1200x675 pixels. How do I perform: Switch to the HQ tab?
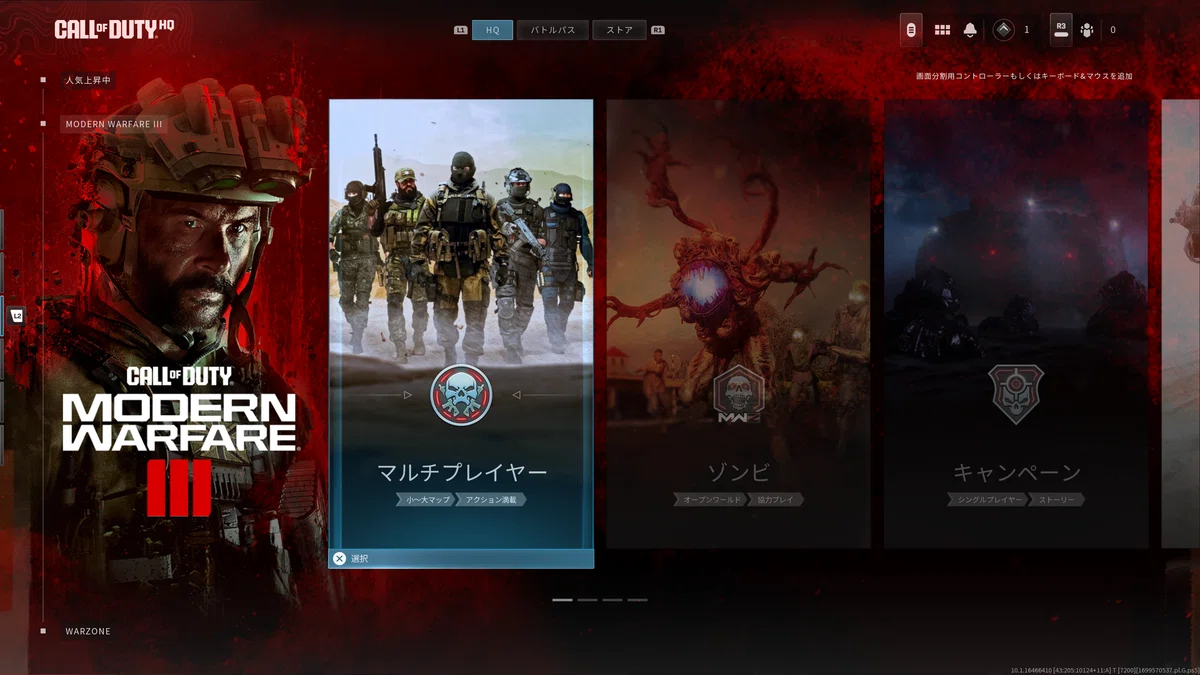(492, 30)
